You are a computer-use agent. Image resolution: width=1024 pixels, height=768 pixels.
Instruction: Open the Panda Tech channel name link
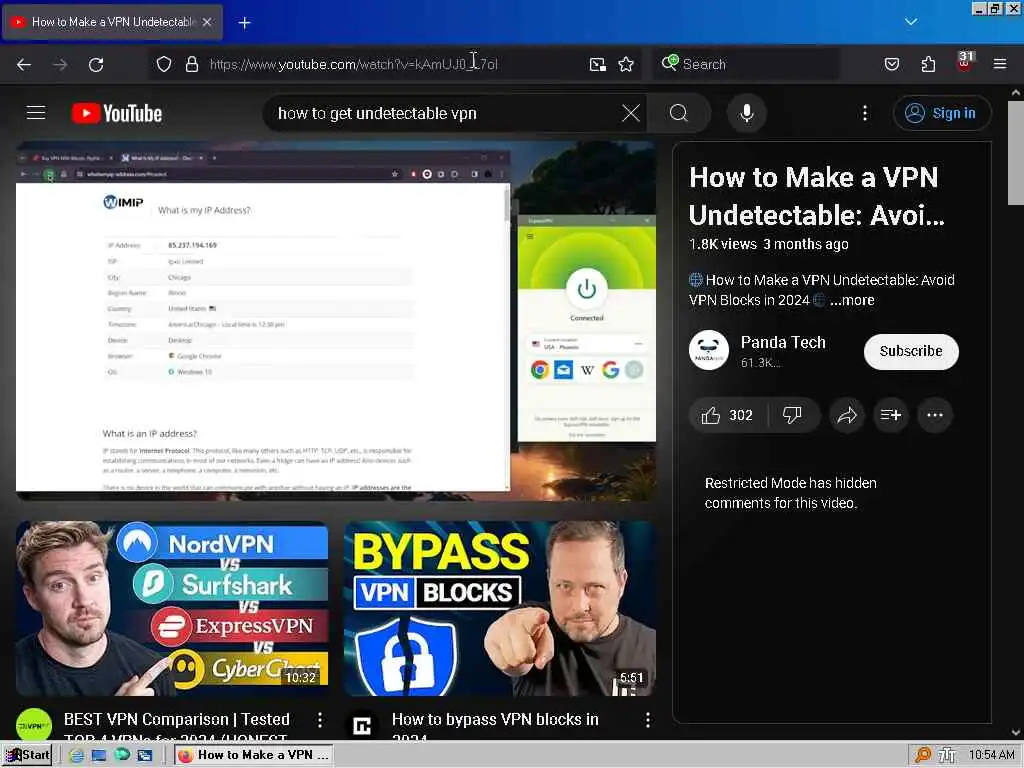[783, 342]
